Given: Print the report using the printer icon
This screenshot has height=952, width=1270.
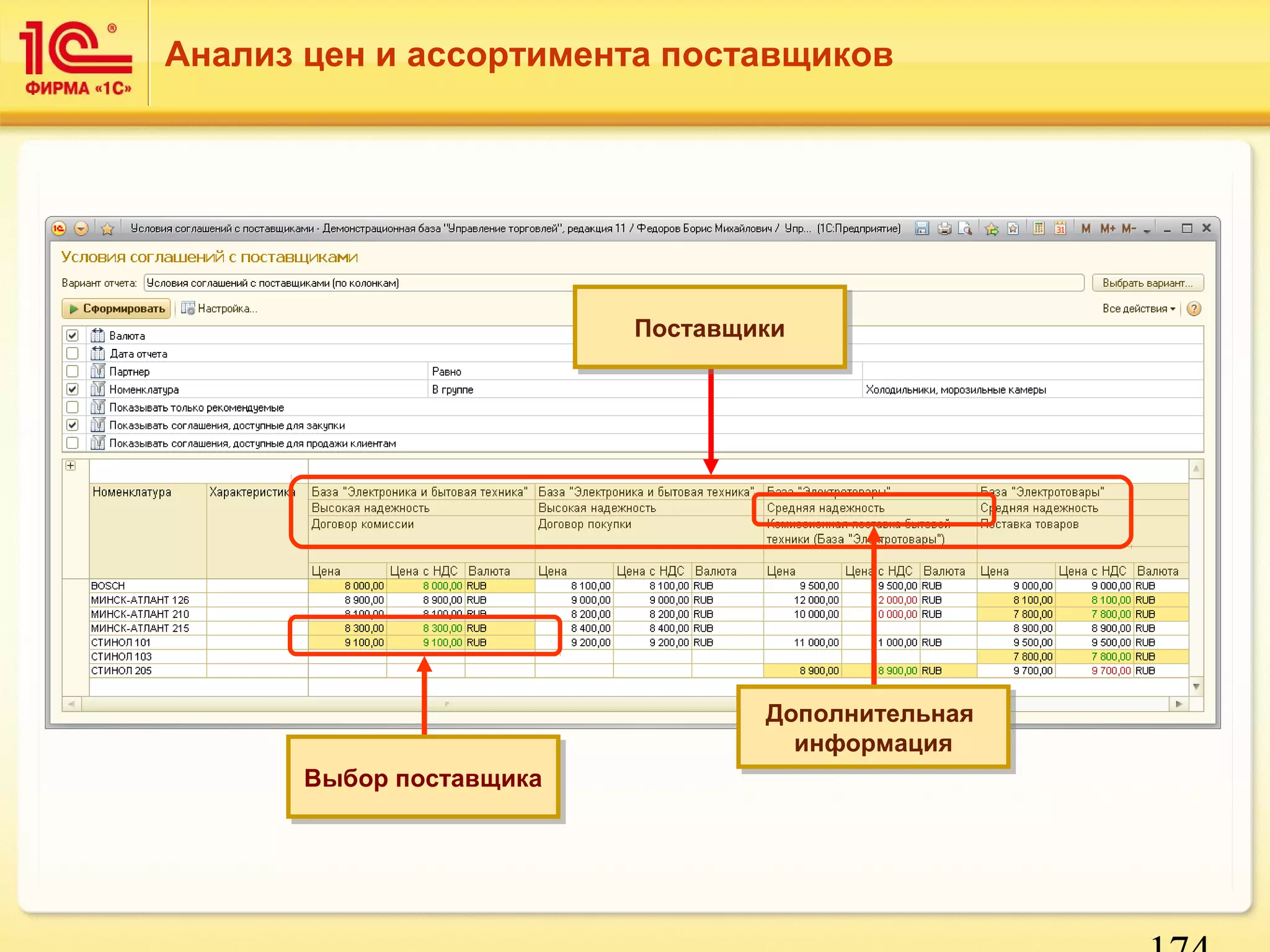Looking at the screenshot, I should (x=944, y=229).
